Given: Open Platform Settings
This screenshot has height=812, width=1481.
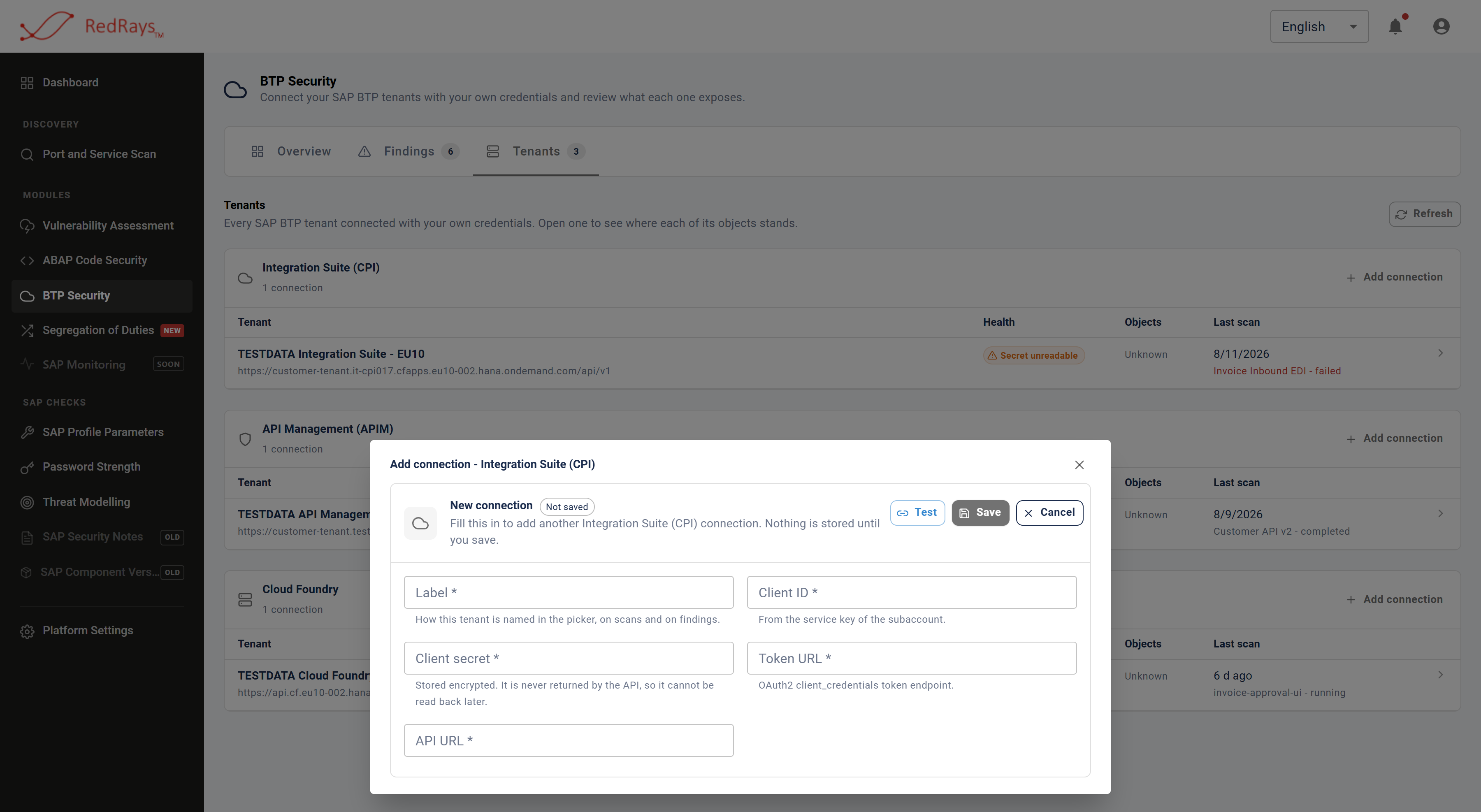Looking at the screenshot, I should tap(102, 631).
